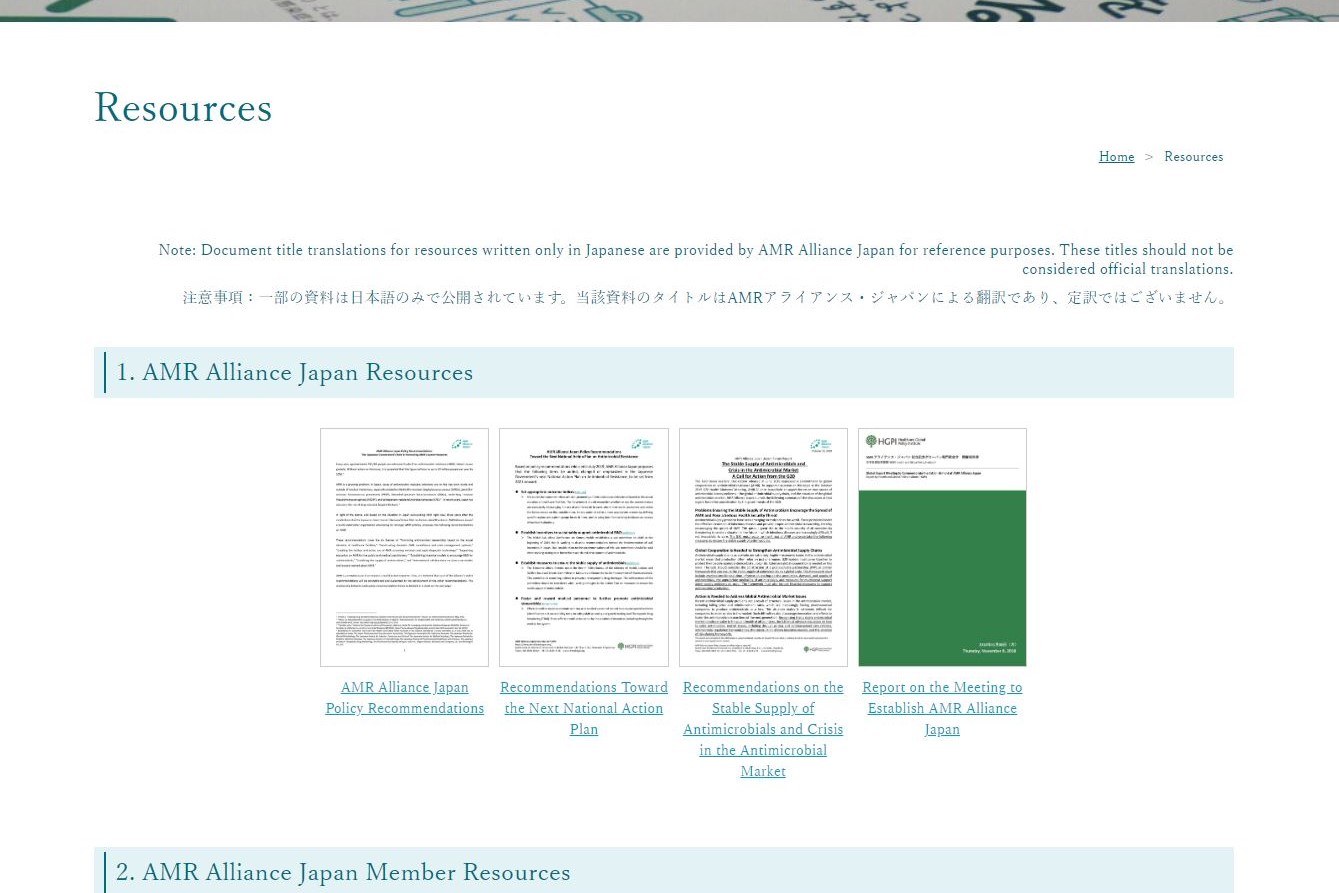
Task: Open Next National Action Plan document thumbnail
Action: pyautogui.click(x=583, y=547)
